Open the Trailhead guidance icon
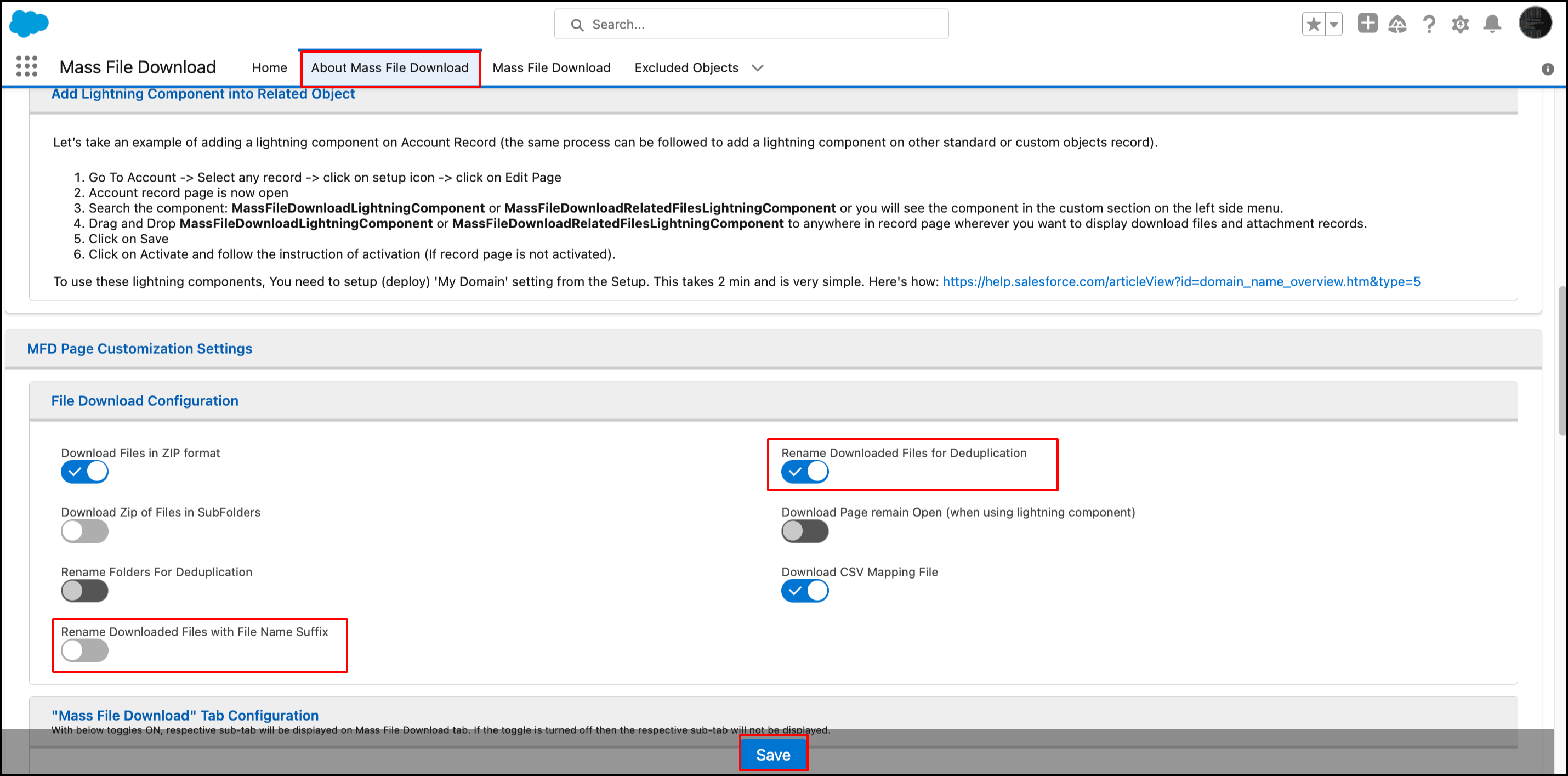 coord(1397,24)
